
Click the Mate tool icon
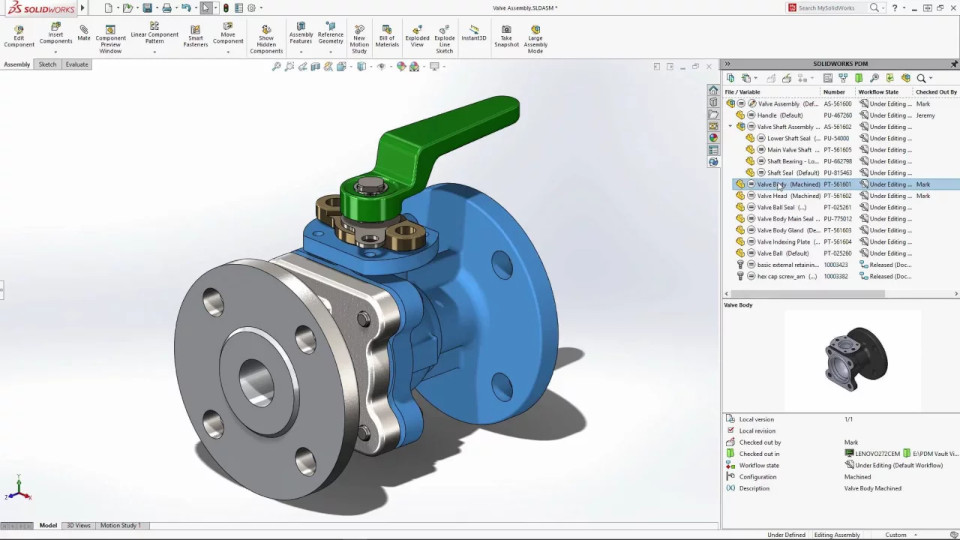[84, 33]
